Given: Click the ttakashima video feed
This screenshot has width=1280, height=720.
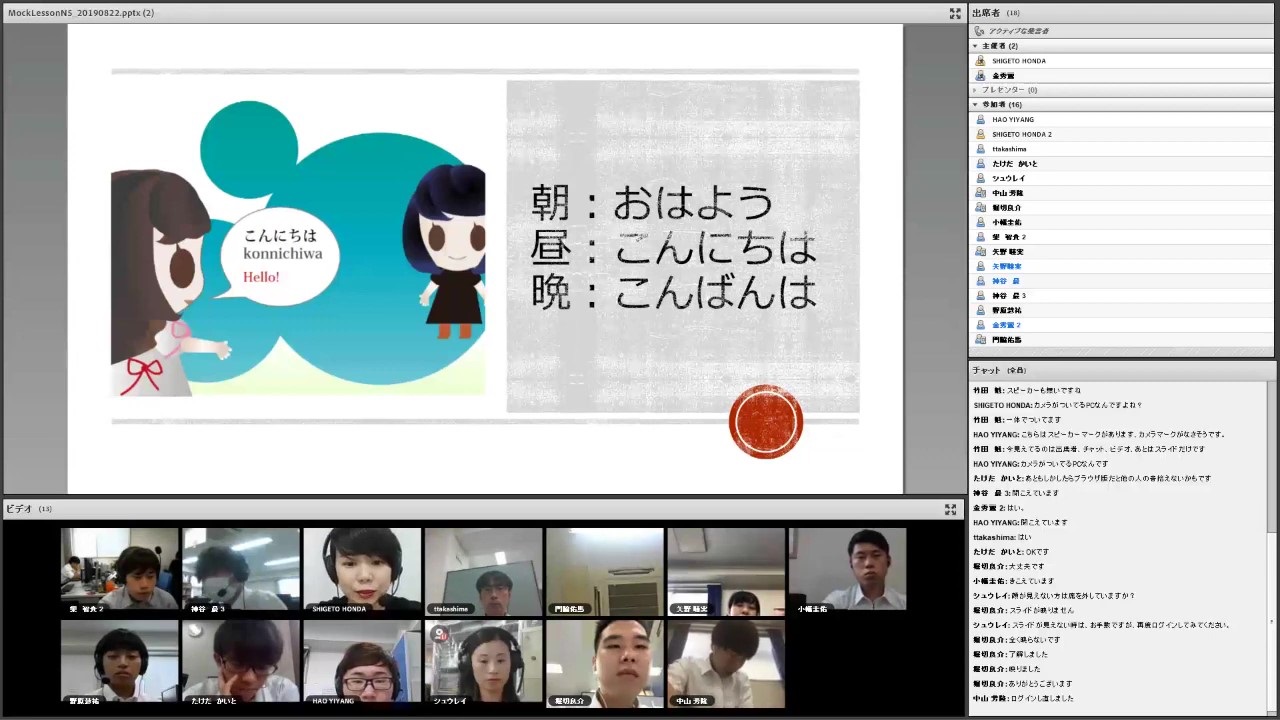Looking at the screenshot, I should pos(483,568).
